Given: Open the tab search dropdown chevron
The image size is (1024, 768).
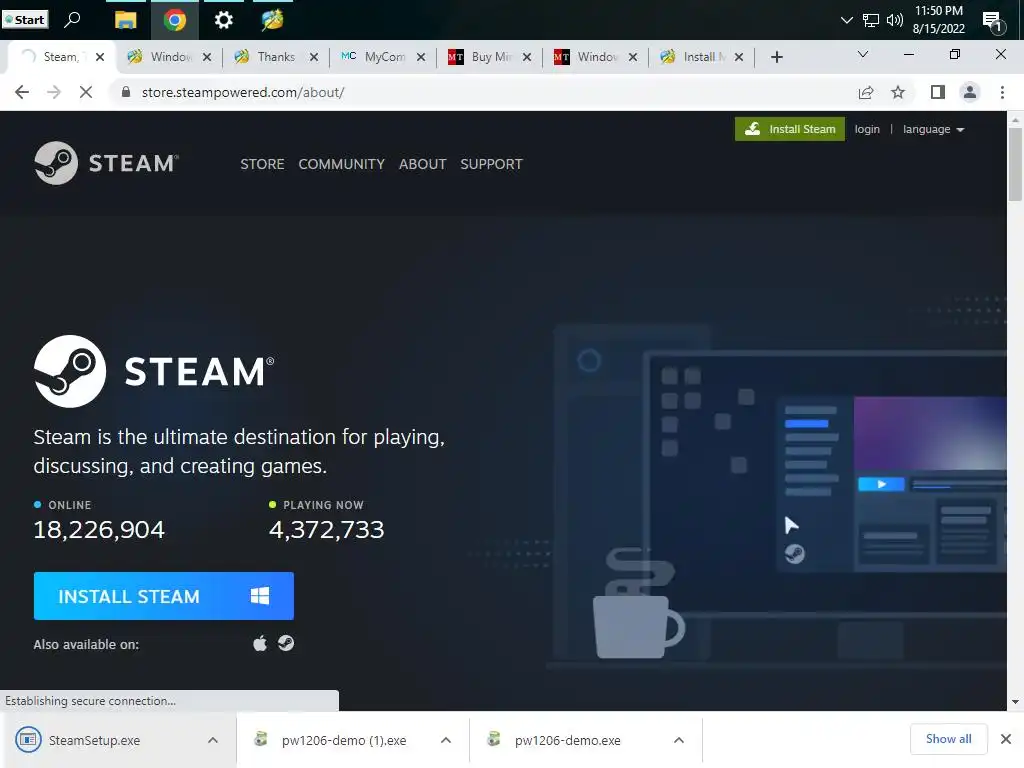Looking at the screenshot, I should (x=863, y=54).
